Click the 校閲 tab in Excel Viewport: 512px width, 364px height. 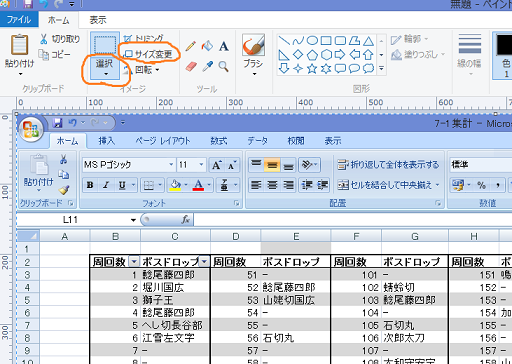296,141
